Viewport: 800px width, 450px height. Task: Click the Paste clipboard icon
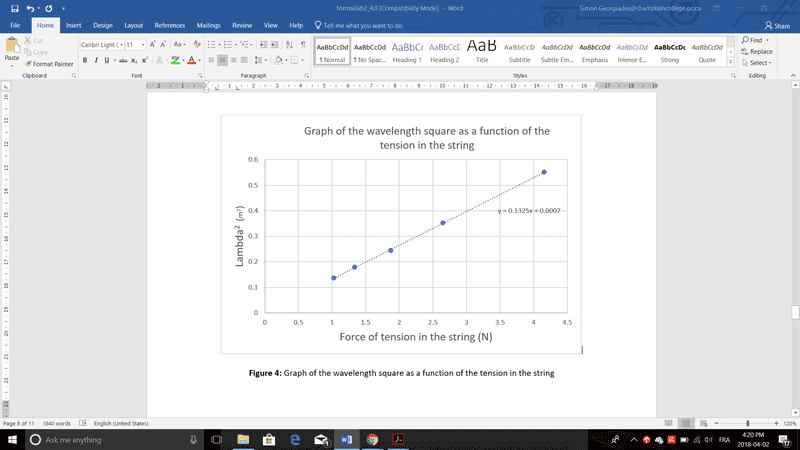(12, 49)
